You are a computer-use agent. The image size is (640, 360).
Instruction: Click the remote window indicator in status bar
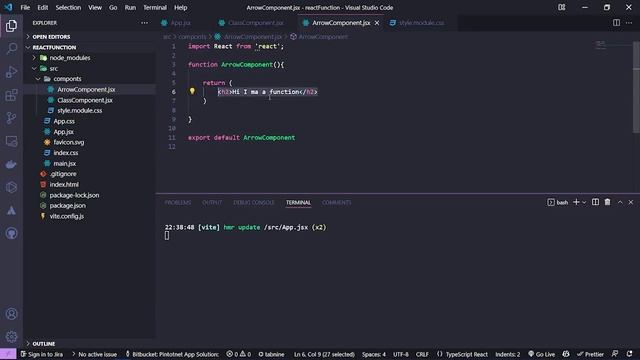(x=8, y=354)
